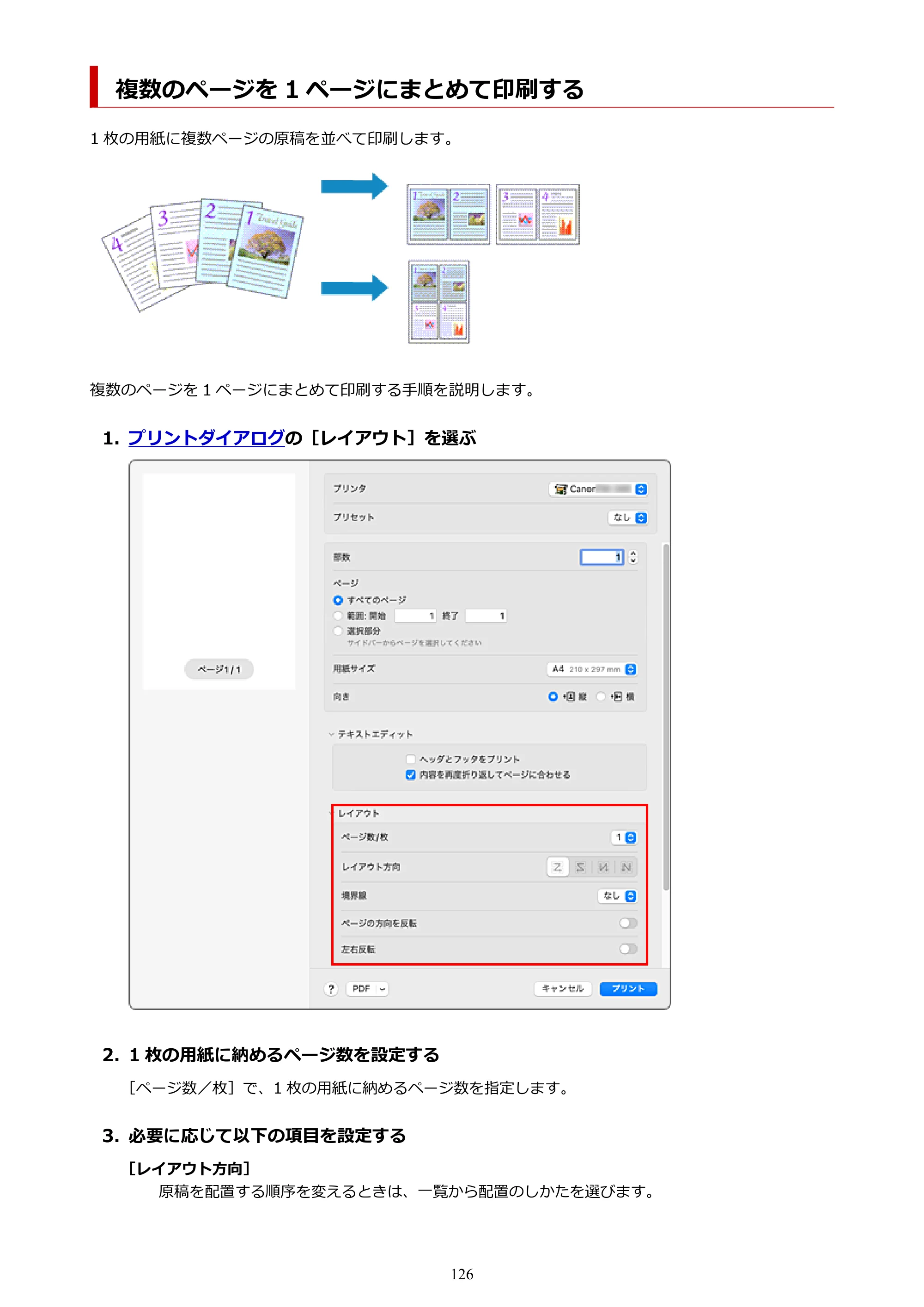Uncheck 内容を再度折り返してページに合わせる
Viewport: 924px width, 1307px height.
(410, 775)
